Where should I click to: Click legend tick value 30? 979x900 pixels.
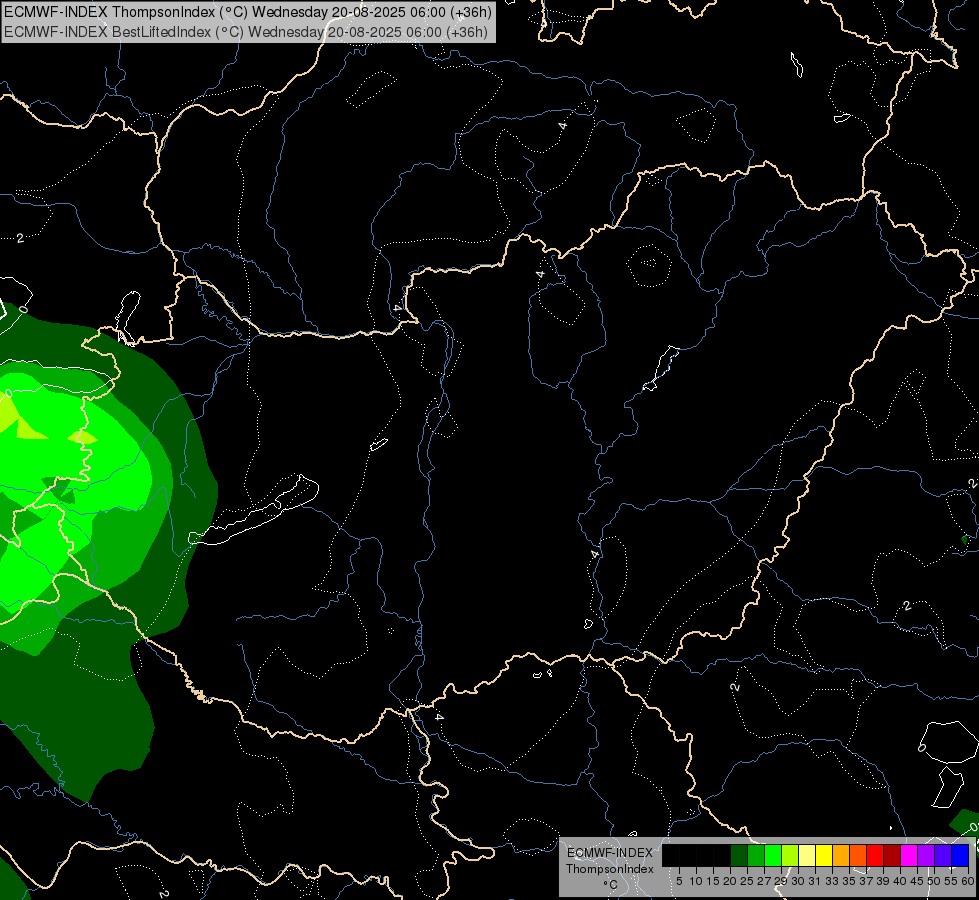pos(798,881)
